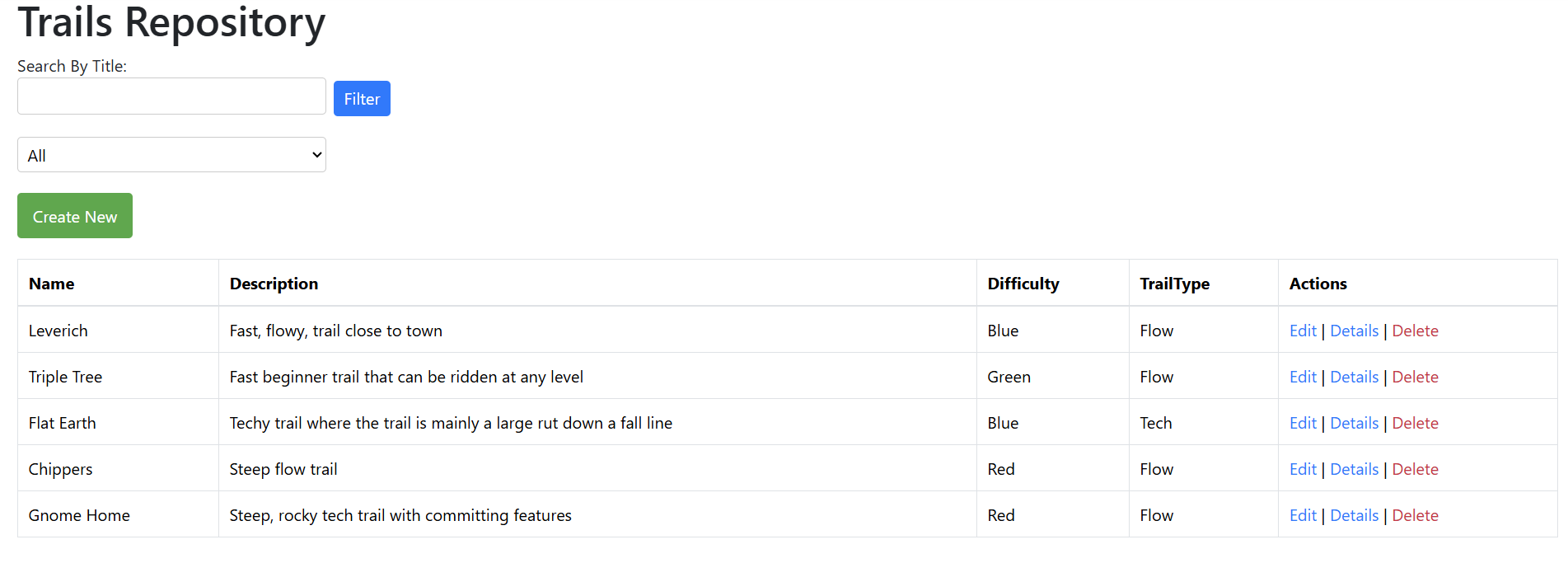Show Details for Flat Earth
This screenshot has height=563, width=1568.
click(x=1354, y=423)
